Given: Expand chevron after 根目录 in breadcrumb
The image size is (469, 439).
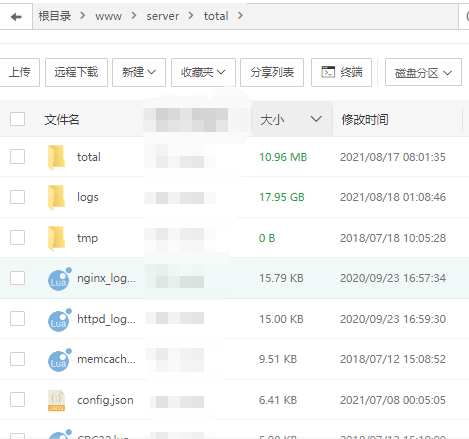Looking at the screenshot, I should tap(83, 15).
